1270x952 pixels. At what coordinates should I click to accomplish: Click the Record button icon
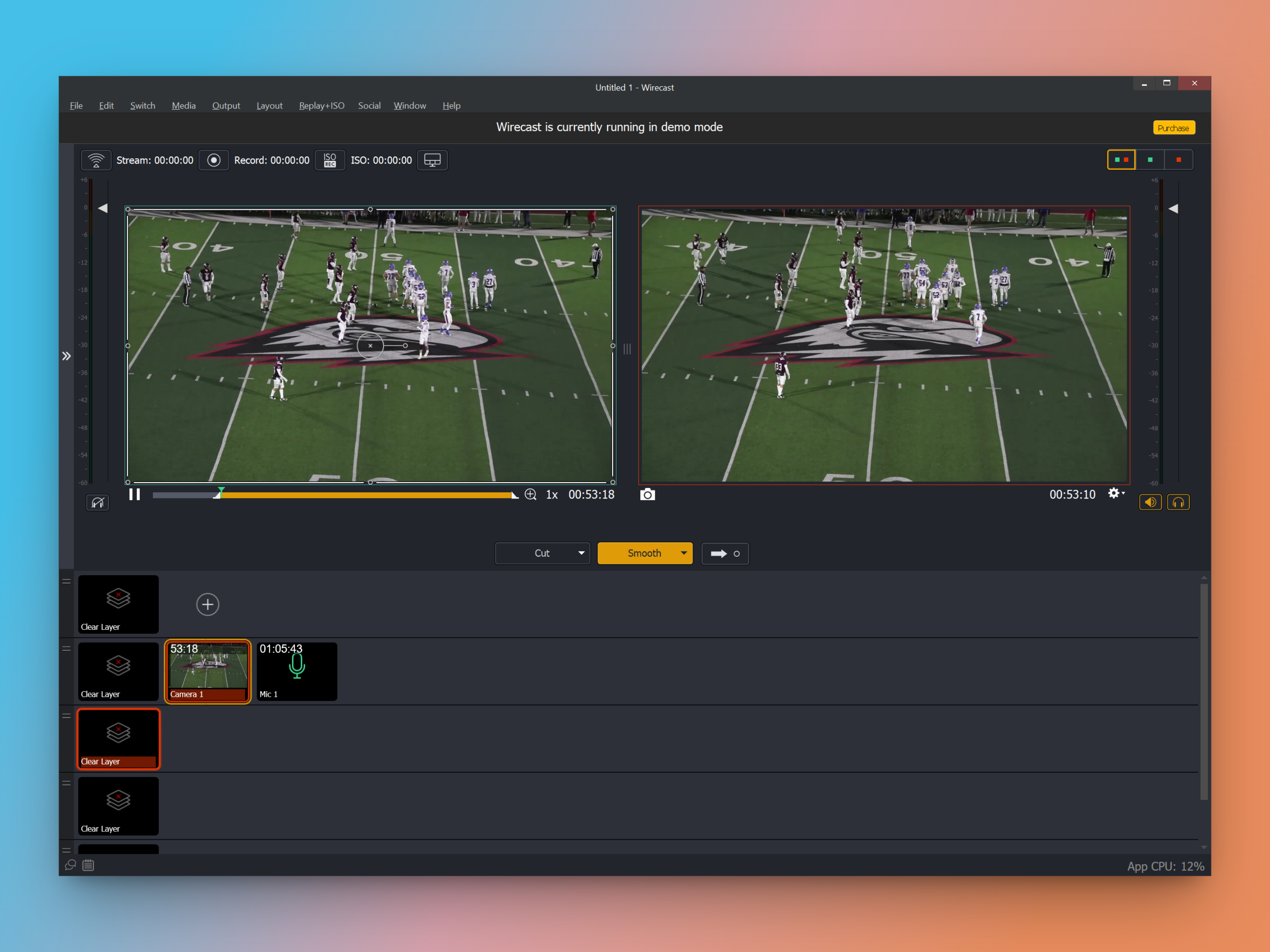(x=213, y=160)
